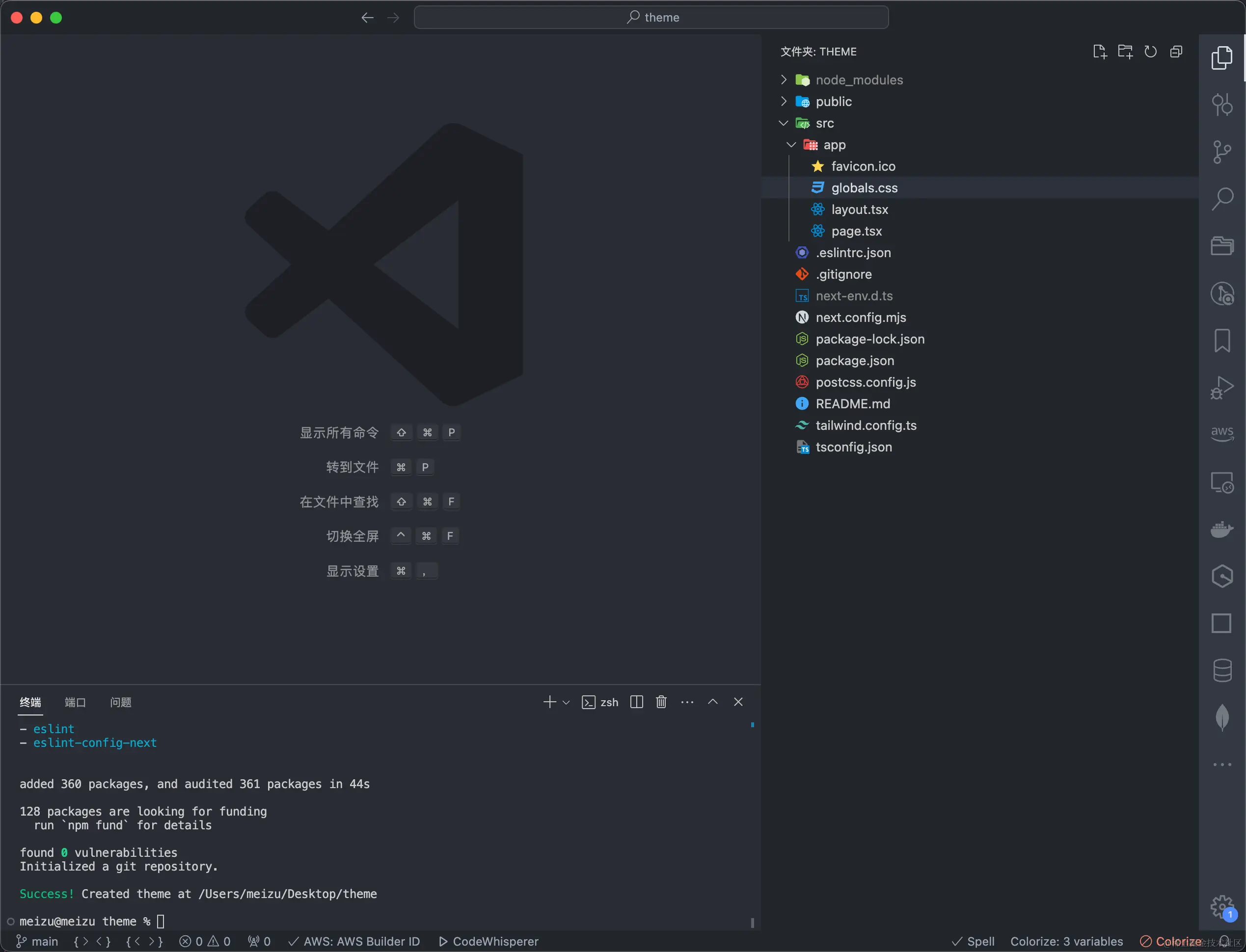
Task: Open layout.tsx file
Action: [979, 209]
